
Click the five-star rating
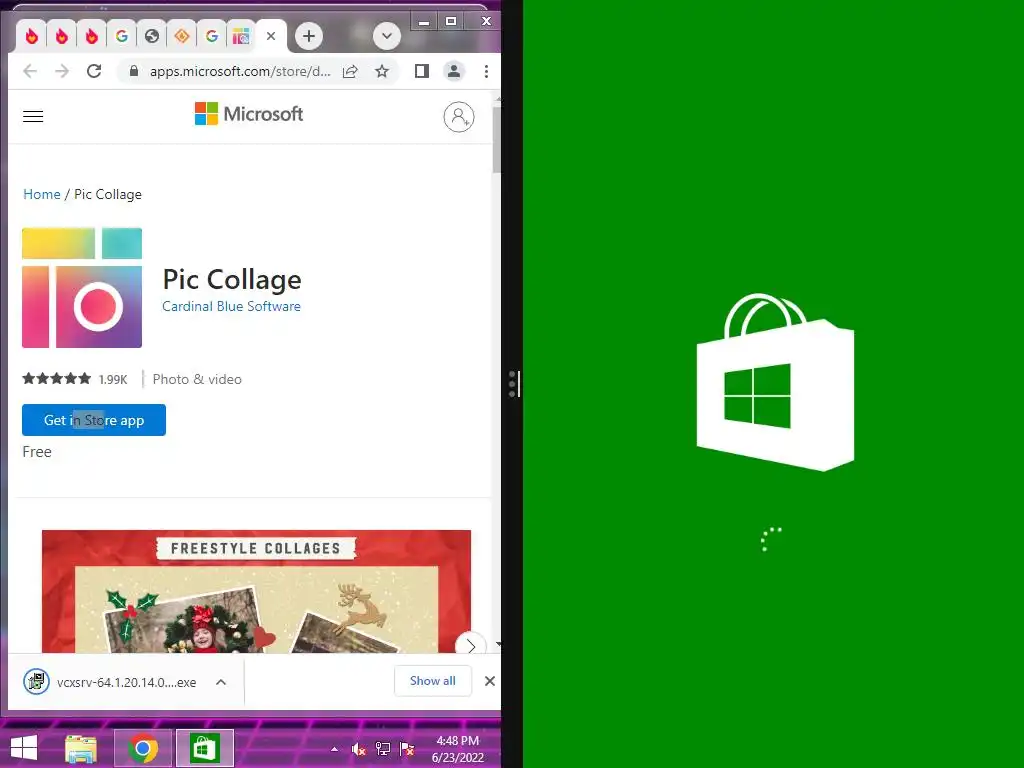point(57,378)
